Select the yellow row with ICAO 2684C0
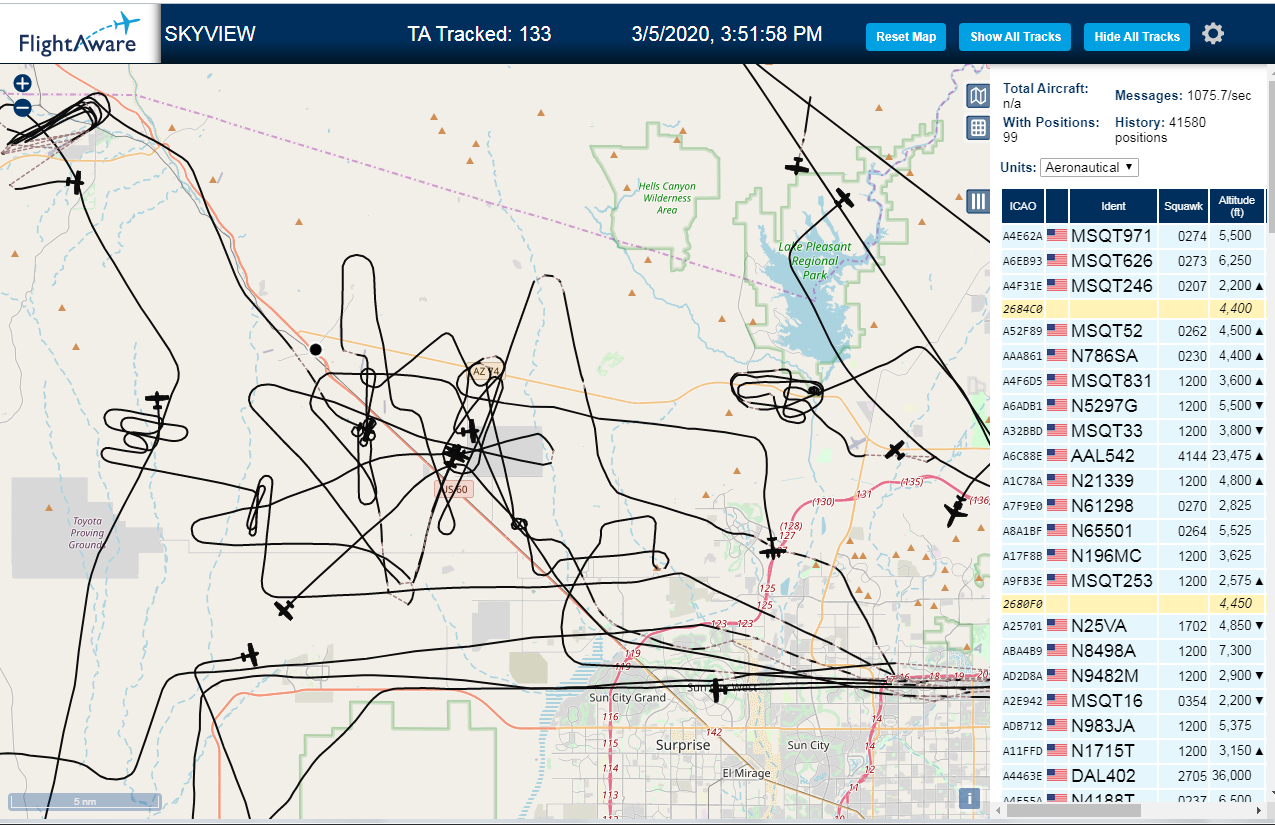Viewport: 1275px width, 825px height. pyautogui.click(x=1134, y=309)
